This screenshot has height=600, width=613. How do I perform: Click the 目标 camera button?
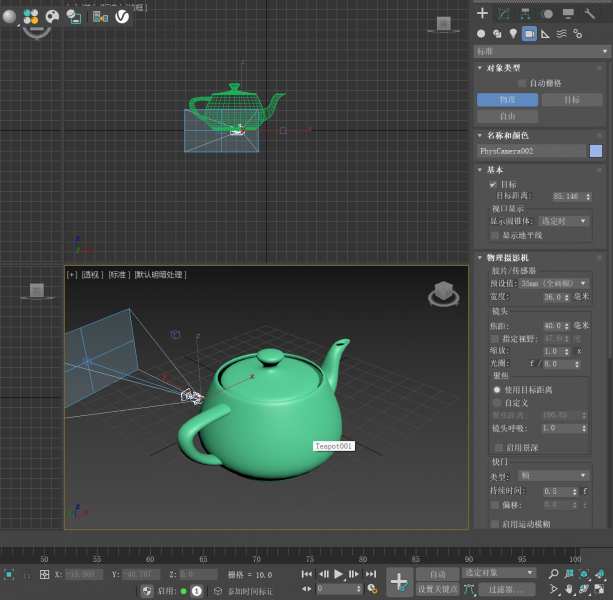(x=572, y=100)
